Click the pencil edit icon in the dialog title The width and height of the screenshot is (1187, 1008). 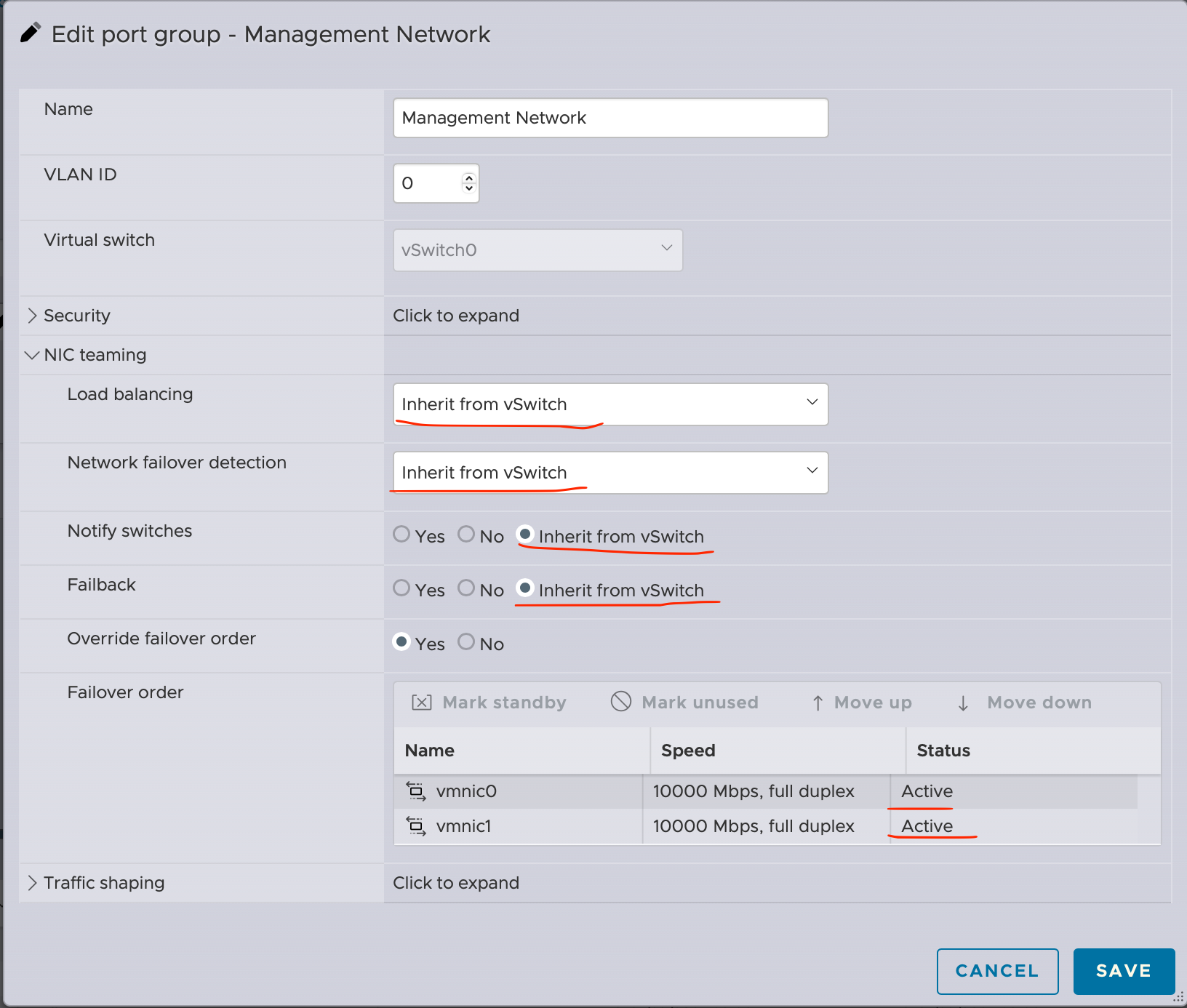pyautogui.click(x=30, y=33)
